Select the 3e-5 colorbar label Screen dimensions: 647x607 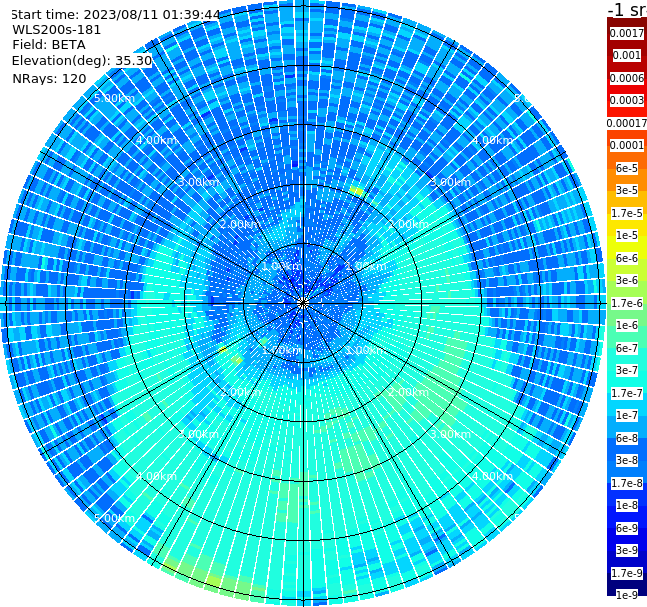[627, 190]
